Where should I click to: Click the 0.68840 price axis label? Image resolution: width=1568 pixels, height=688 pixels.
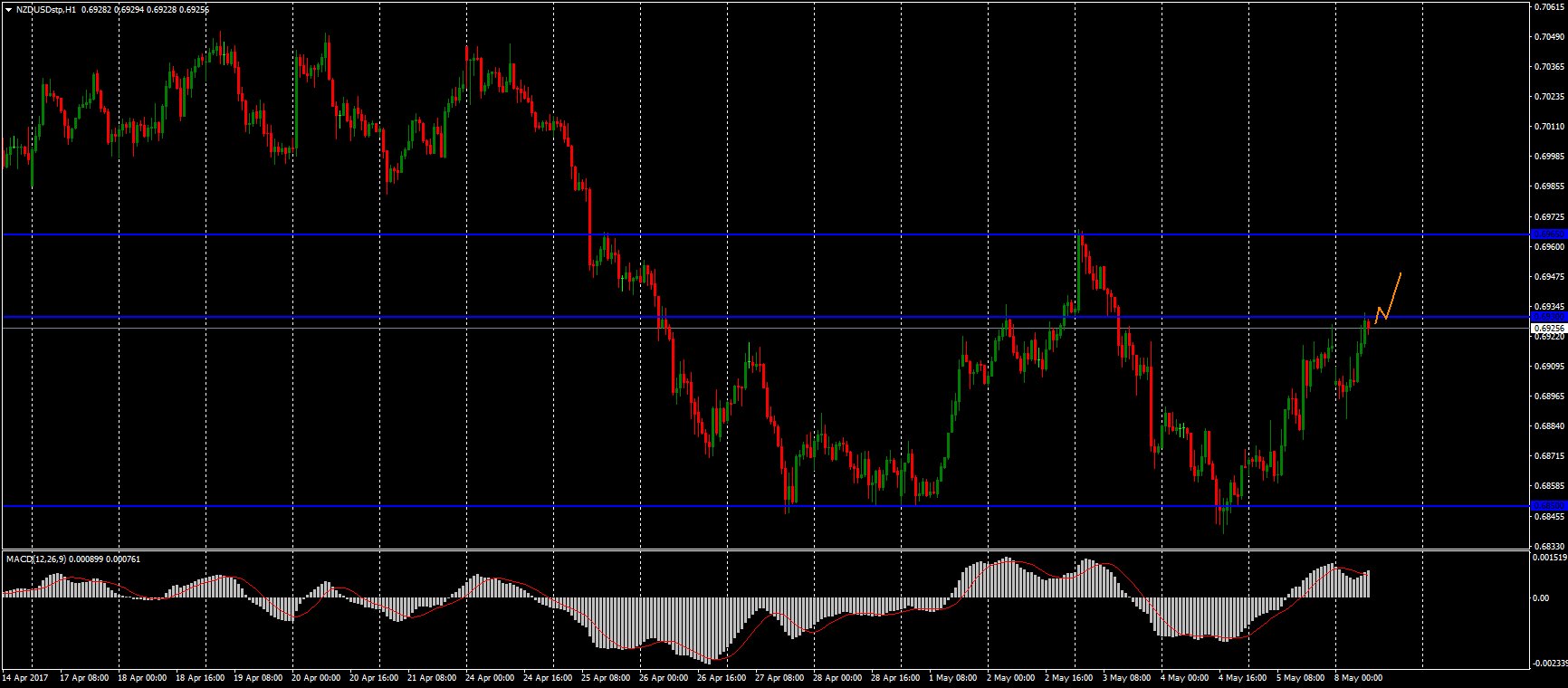[1549, 425]
